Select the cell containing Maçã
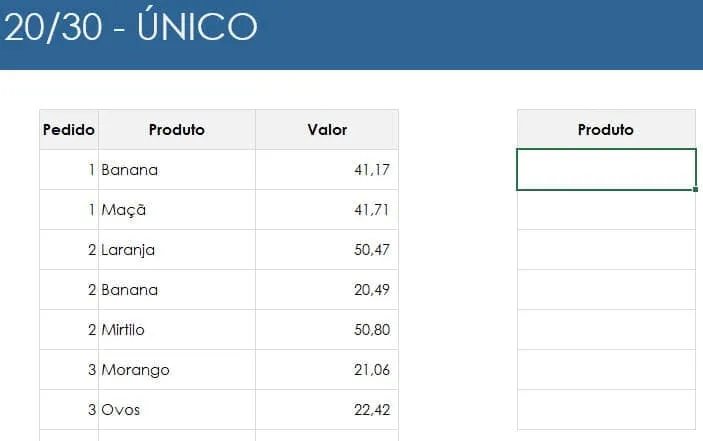This screenshot has height=441, width=703. click(x=177, y=210)
